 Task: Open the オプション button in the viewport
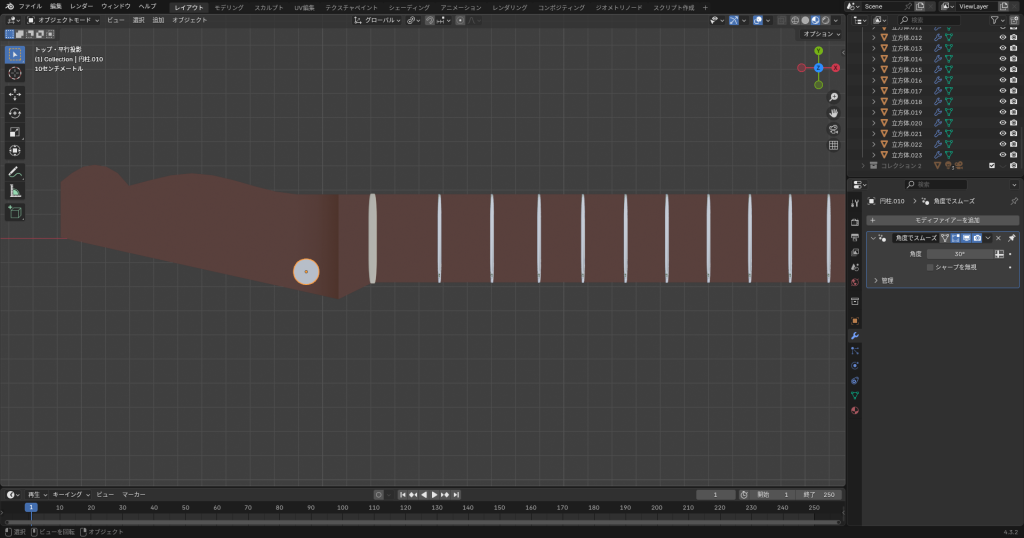click(820, 34)
